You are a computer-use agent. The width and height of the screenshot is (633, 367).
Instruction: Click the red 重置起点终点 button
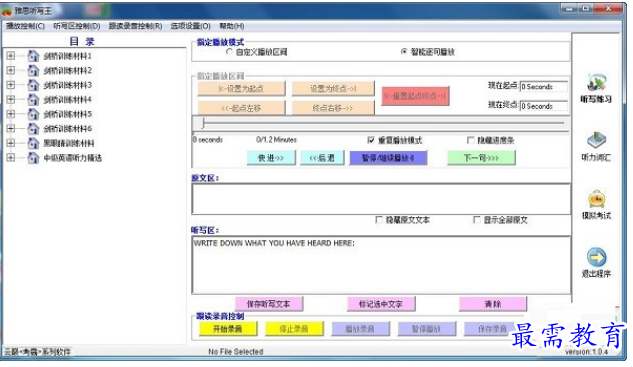point(415,96)
